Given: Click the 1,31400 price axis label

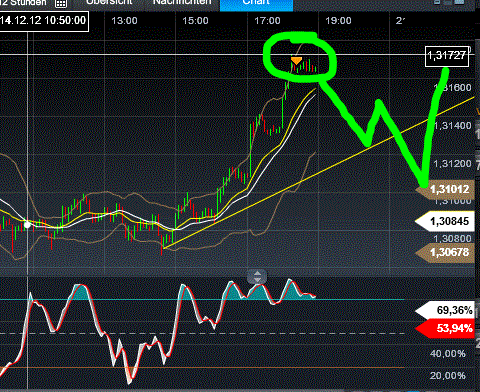Looking at the screenshot, I should click(453, 126).
